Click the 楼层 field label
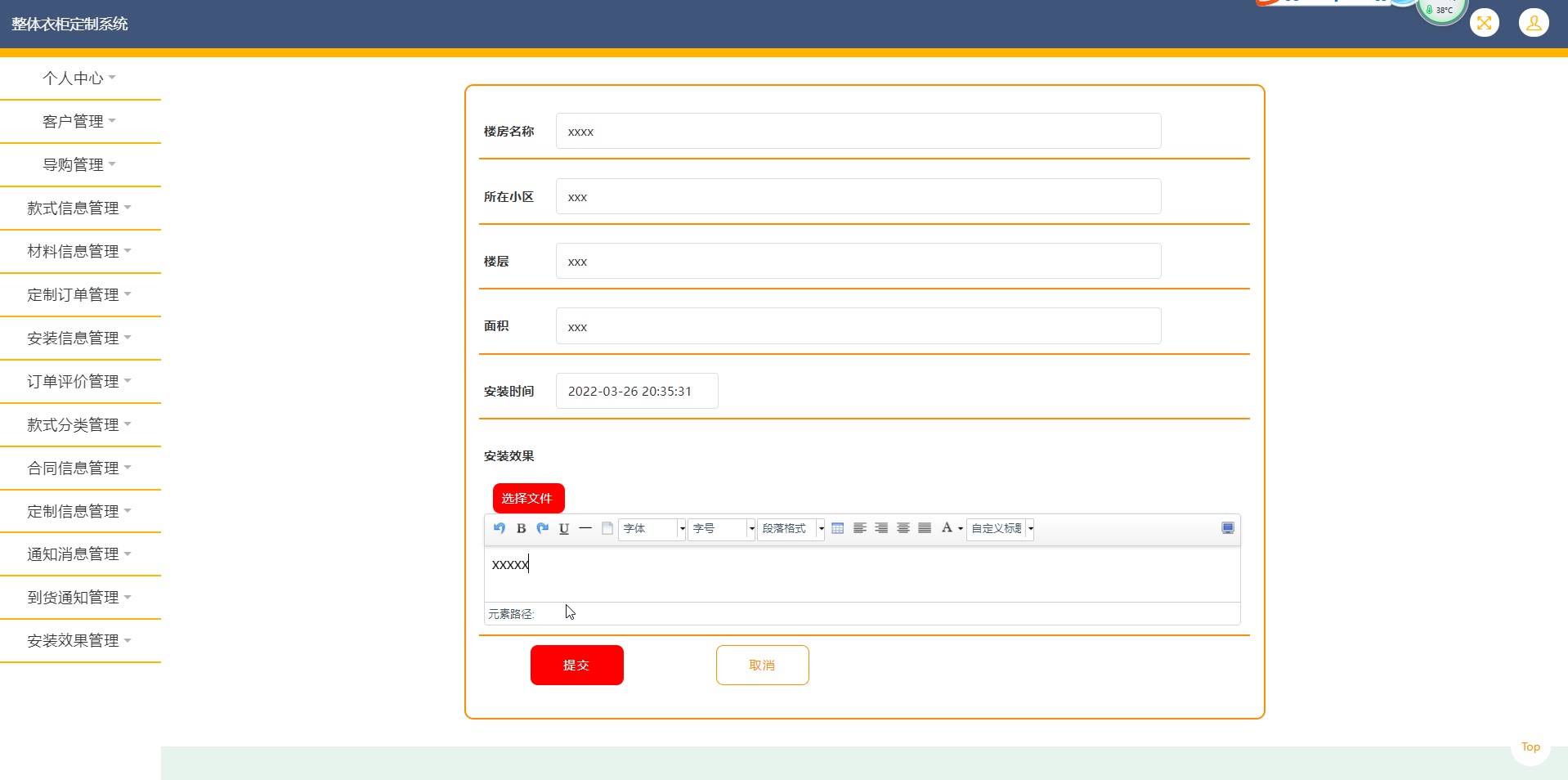Viewport: 1568px width, 780px height. [x=496, y=262]
